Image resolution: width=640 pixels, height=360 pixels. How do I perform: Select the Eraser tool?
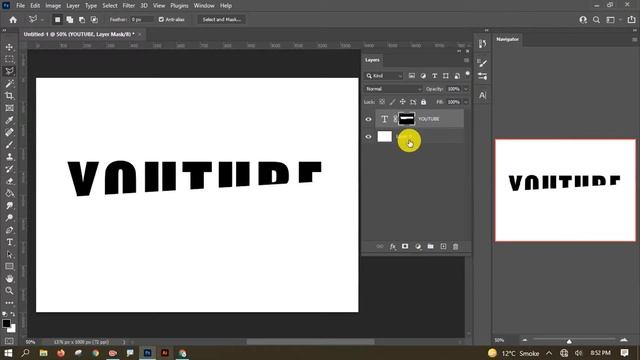tap(9, 181)
